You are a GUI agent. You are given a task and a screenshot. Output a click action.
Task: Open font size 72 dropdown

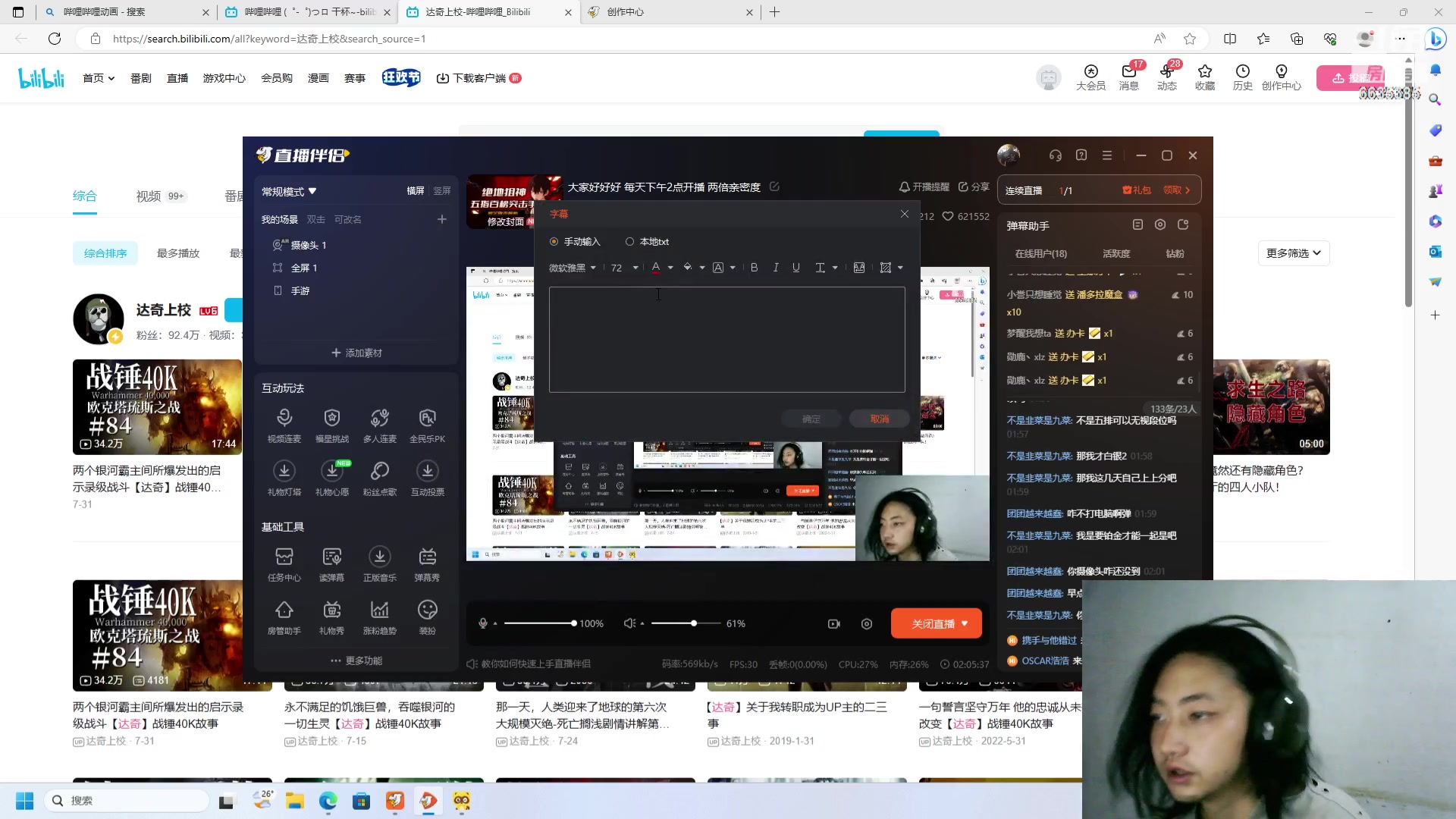[625, 267]
